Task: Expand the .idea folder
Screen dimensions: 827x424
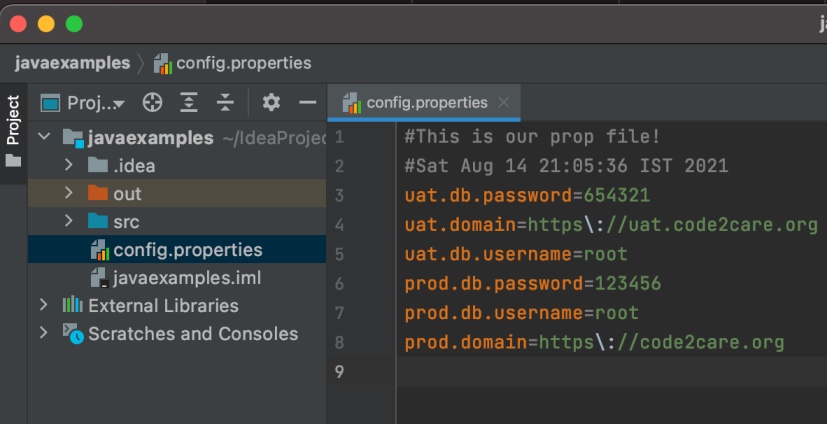Action: coord(69,165)
